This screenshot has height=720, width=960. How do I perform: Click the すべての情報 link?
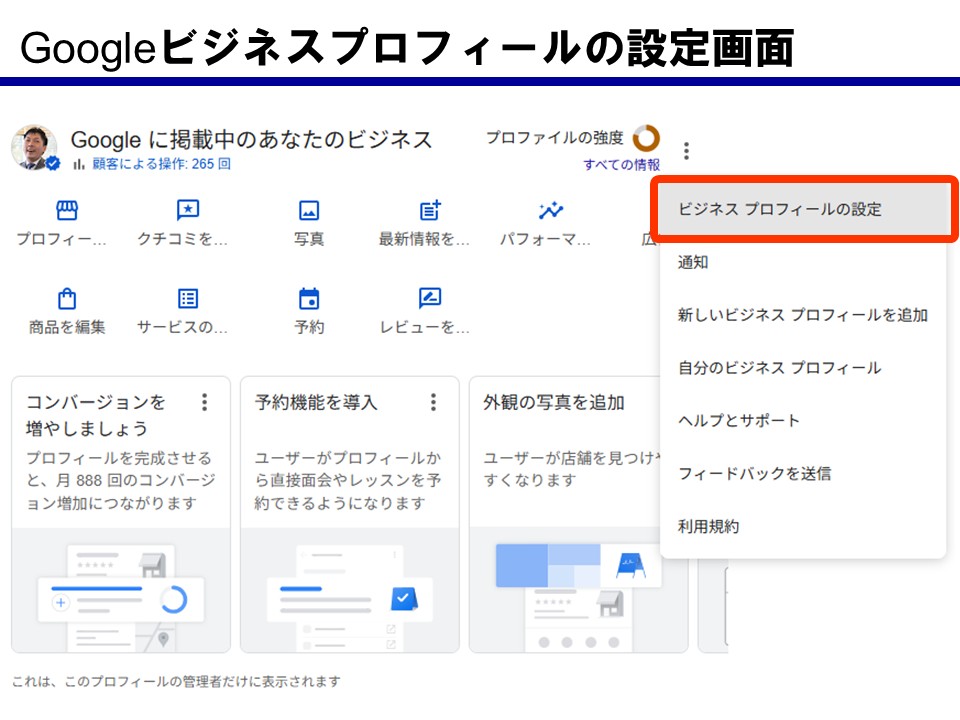(x=621, y=165)
